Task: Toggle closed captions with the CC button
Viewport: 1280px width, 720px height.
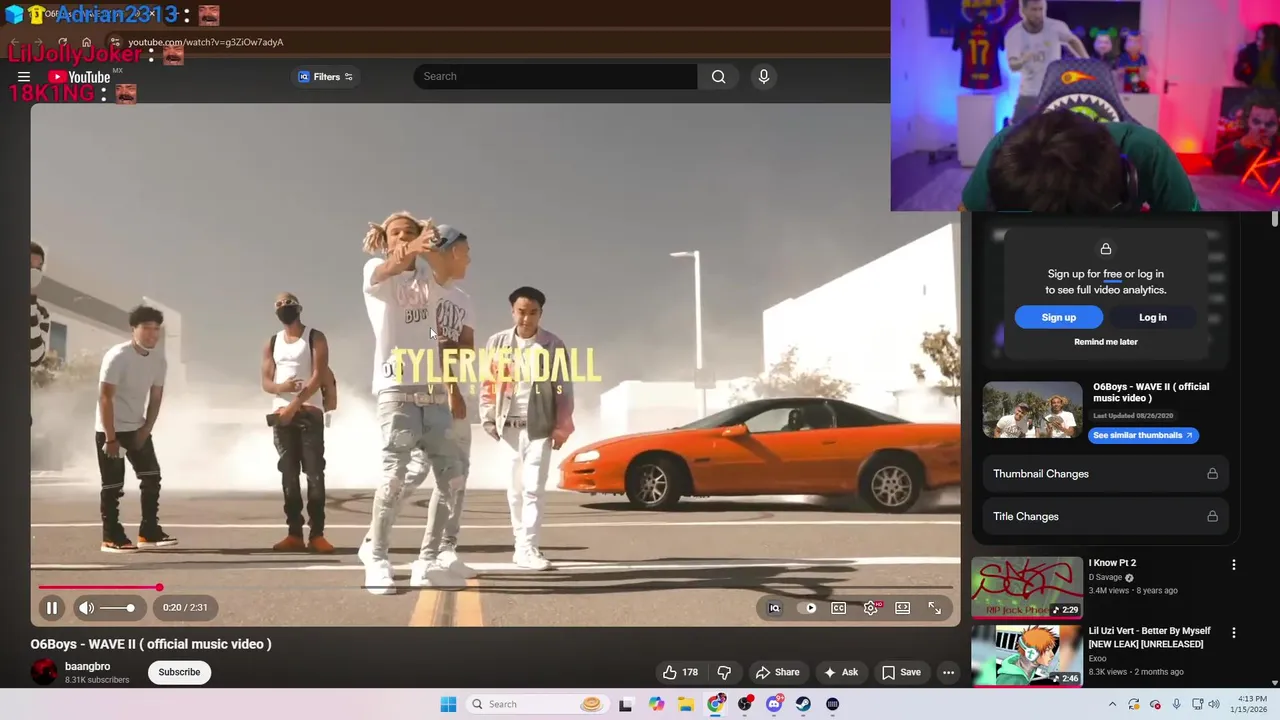Action: pyautogui.click(x=839, y=608)
